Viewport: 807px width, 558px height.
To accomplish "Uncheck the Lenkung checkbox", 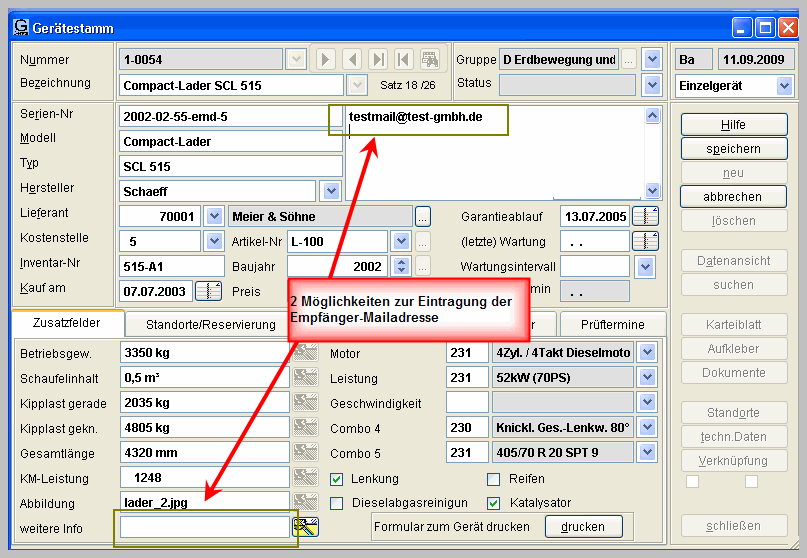I will point(337,479).
